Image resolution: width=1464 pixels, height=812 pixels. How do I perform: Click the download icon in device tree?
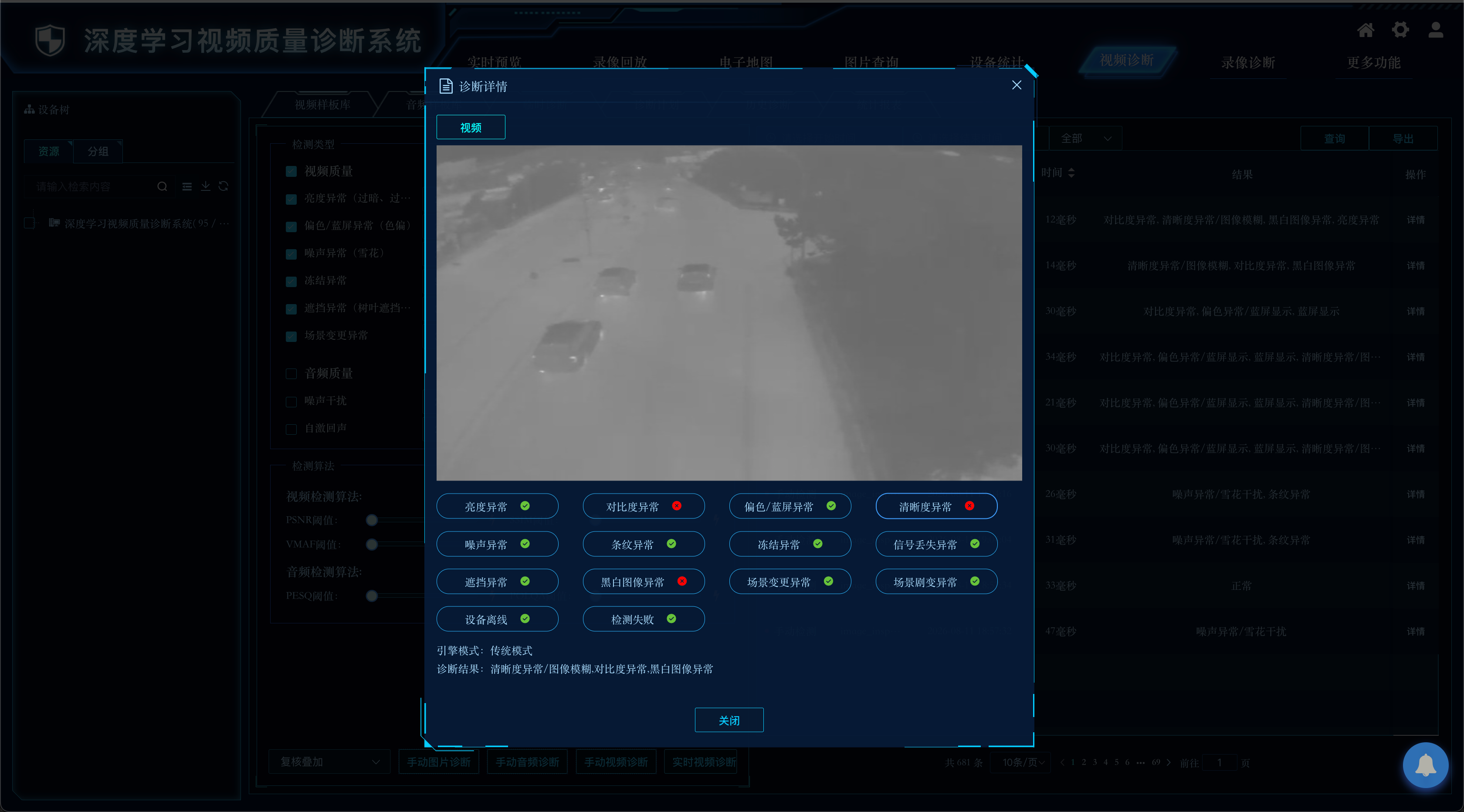coord(205,186)
